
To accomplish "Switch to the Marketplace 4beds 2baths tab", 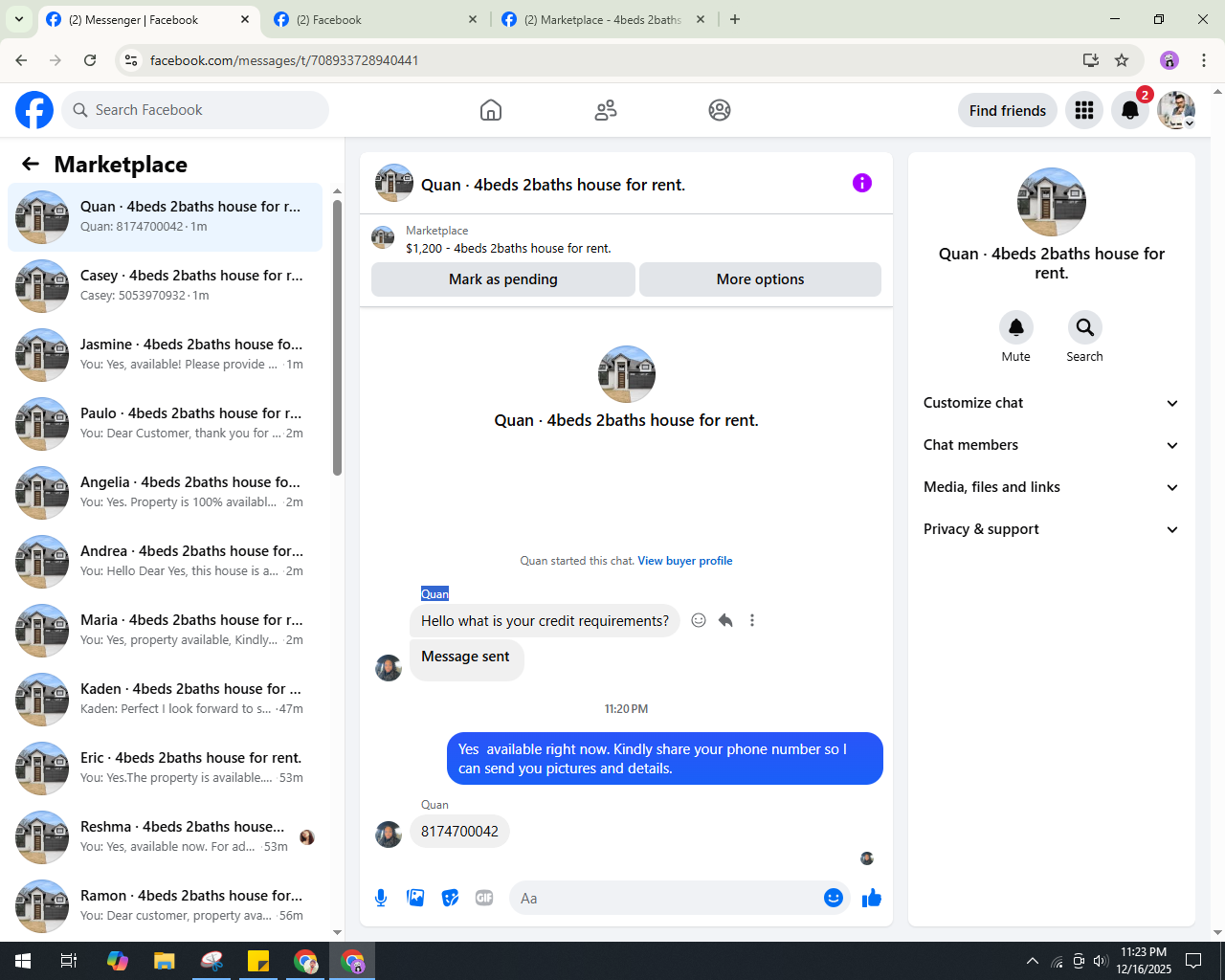I will pyautogui.click(x=603, y=19).
